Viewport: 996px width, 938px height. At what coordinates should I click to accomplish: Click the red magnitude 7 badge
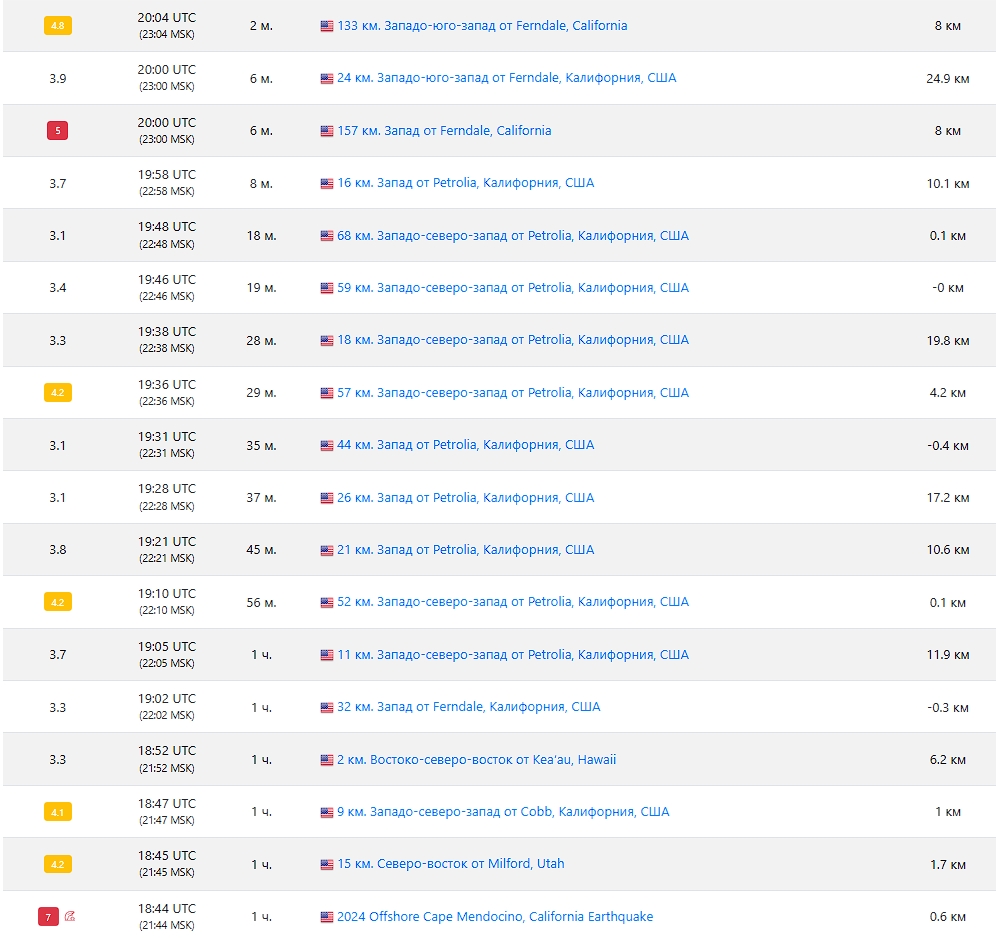(48, 917)
